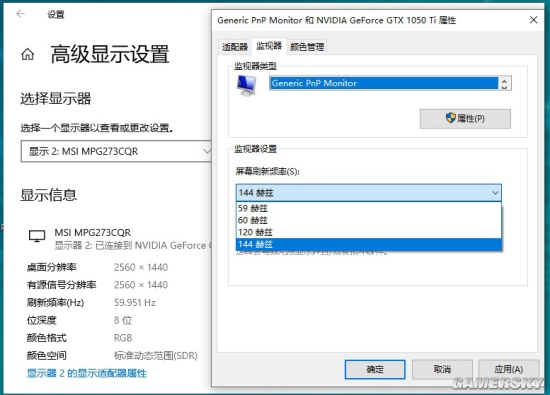Click the 标准动态范围(SDR) color space value
The width and height of the screenshot is (550, 395).
(155, 355)
